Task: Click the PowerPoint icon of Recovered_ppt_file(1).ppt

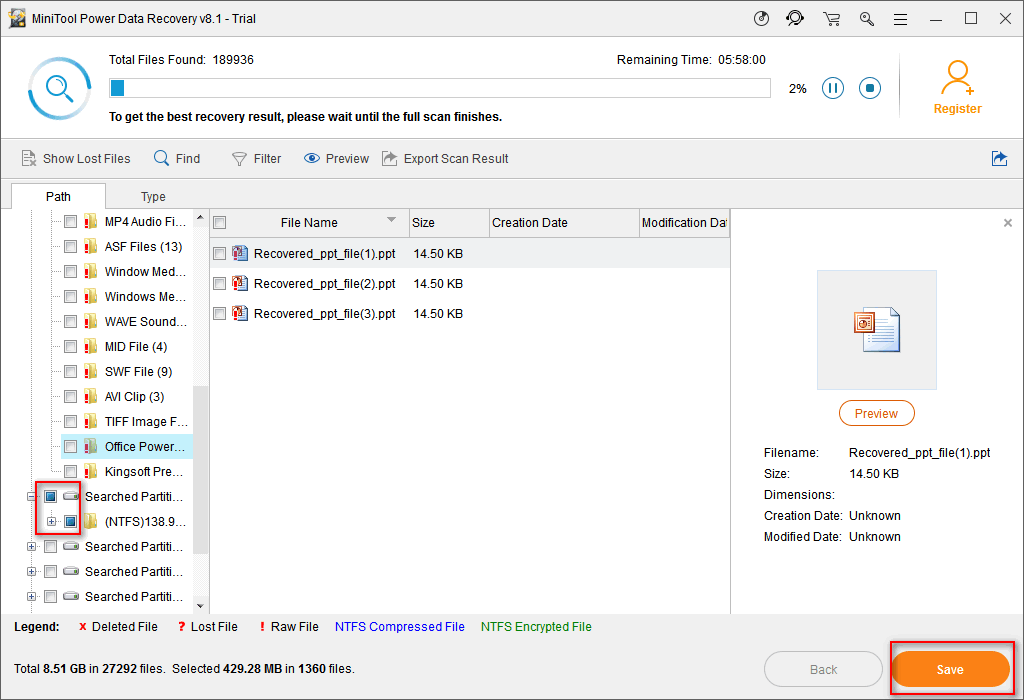Action: tap(240, 253)
